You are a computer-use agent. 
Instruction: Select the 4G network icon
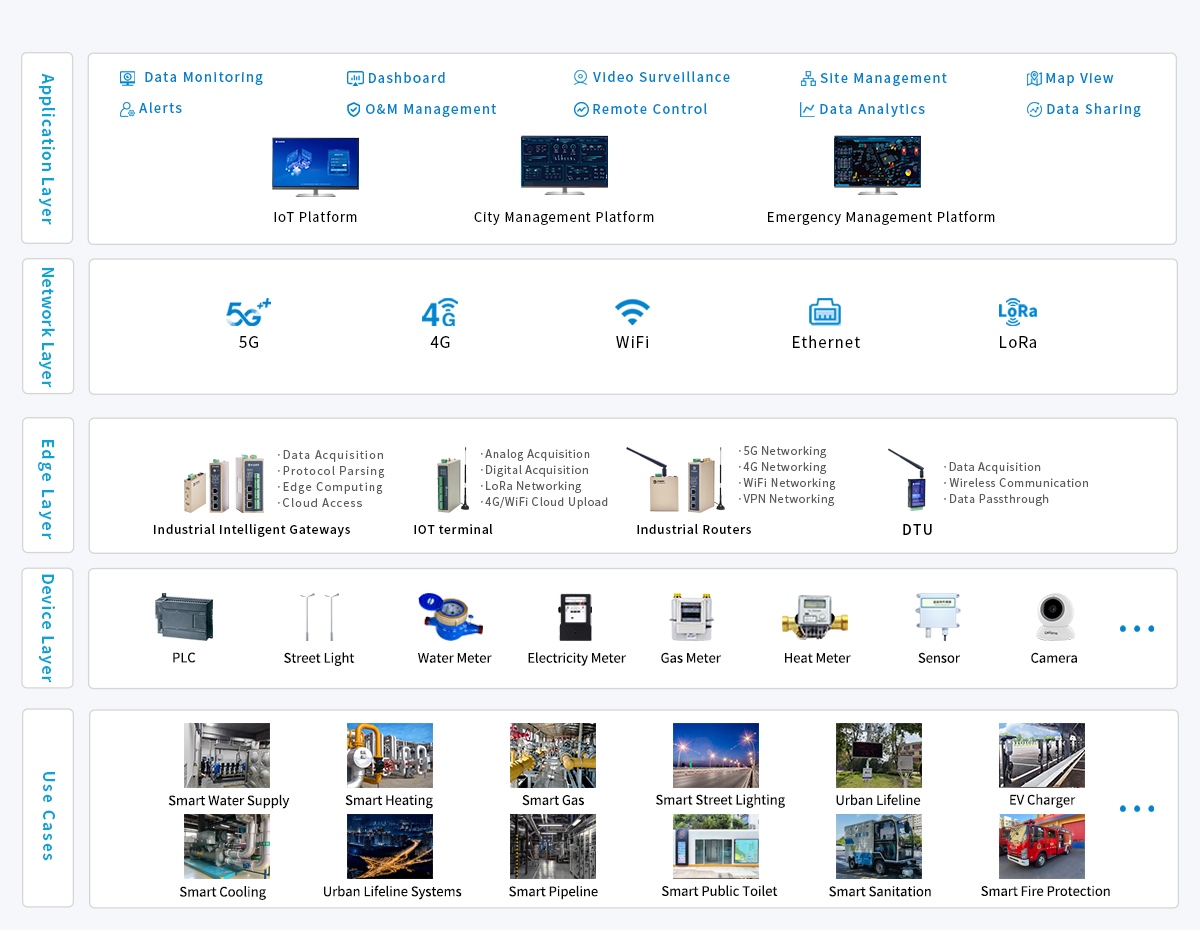coord(439,313)
